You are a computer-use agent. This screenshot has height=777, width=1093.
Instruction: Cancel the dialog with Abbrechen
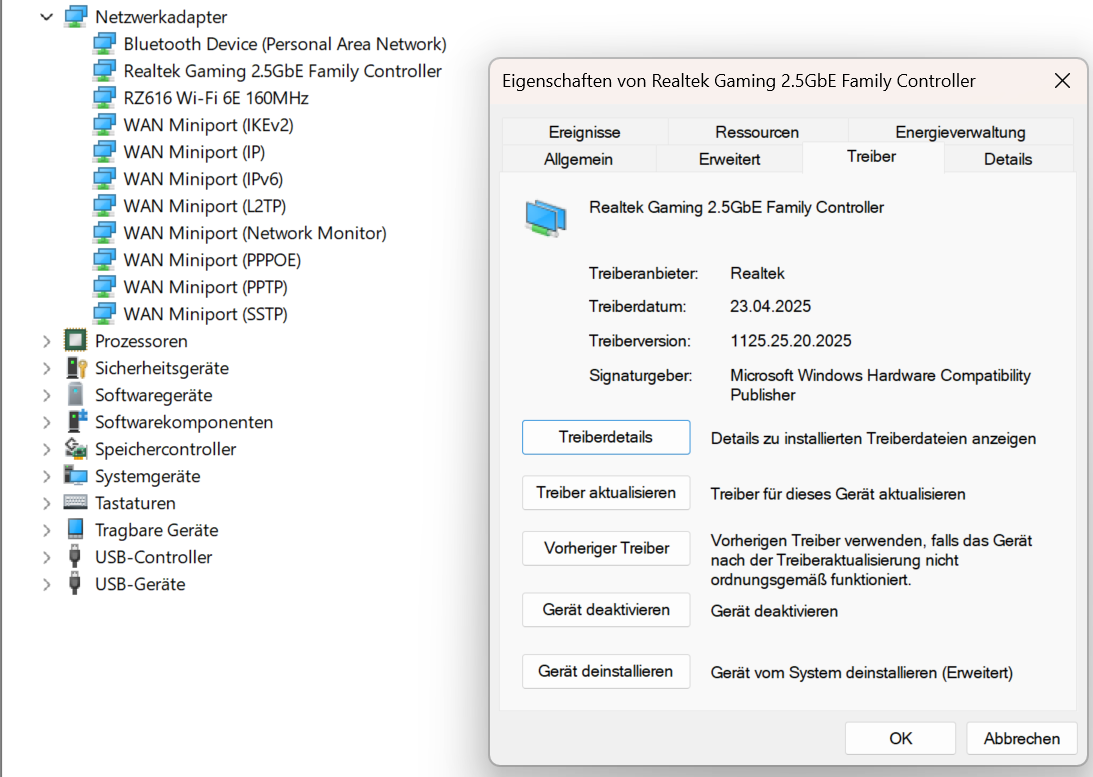click(1021, 738)
